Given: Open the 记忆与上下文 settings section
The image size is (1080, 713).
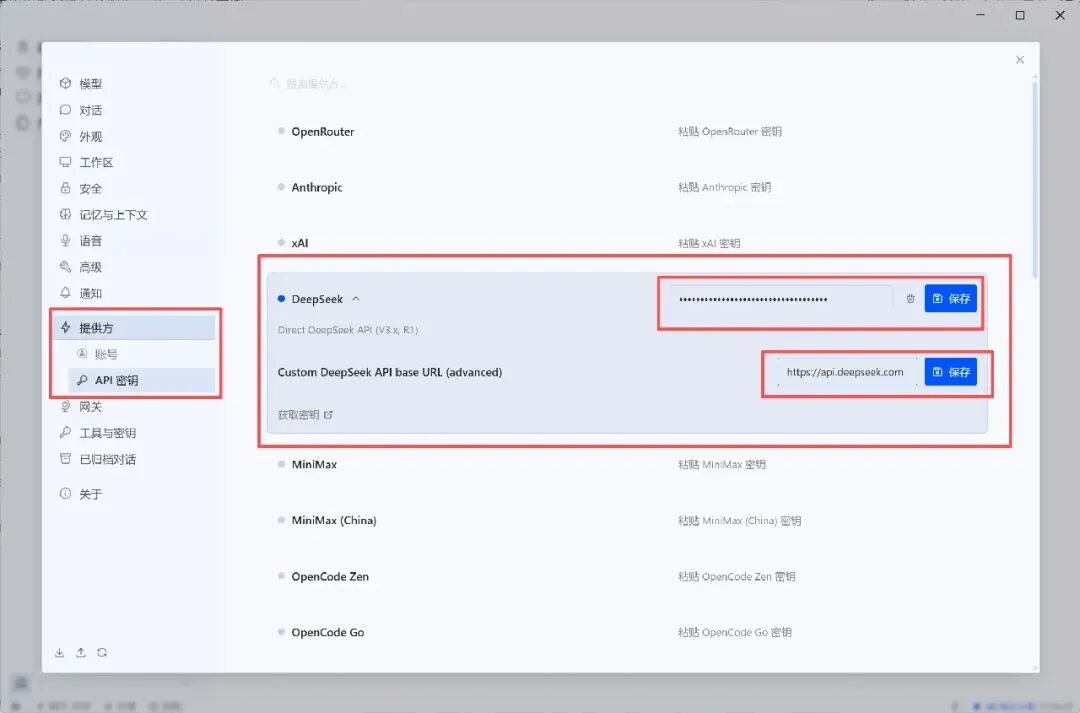Looking at the screenshot, I should pos(113,215).
